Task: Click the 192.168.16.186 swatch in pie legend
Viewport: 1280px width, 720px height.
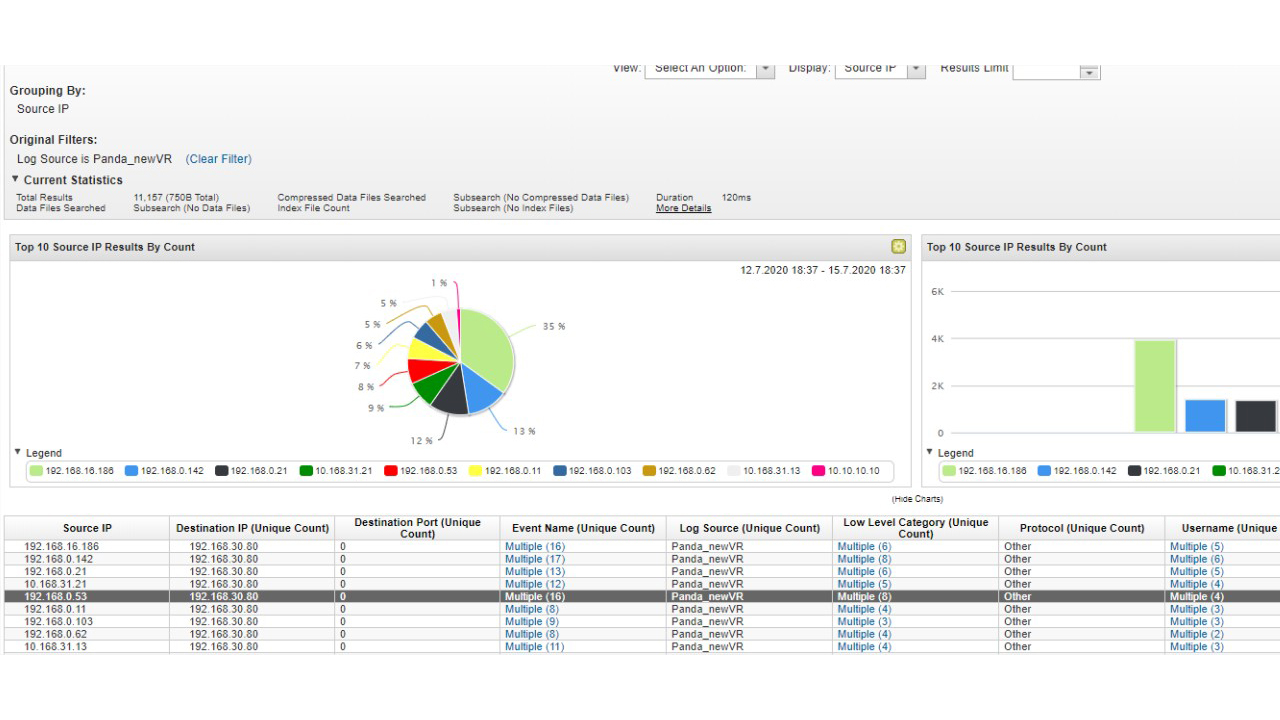Action: [x=36, y=471]
